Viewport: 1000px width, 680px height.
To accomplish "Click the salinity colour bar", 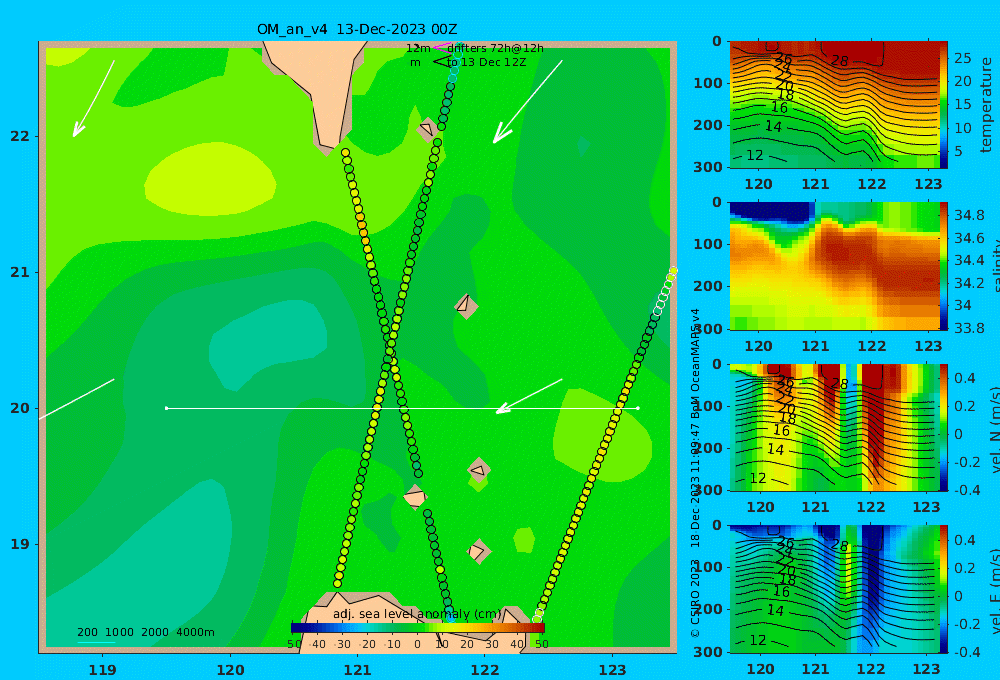I will point(944,267).
